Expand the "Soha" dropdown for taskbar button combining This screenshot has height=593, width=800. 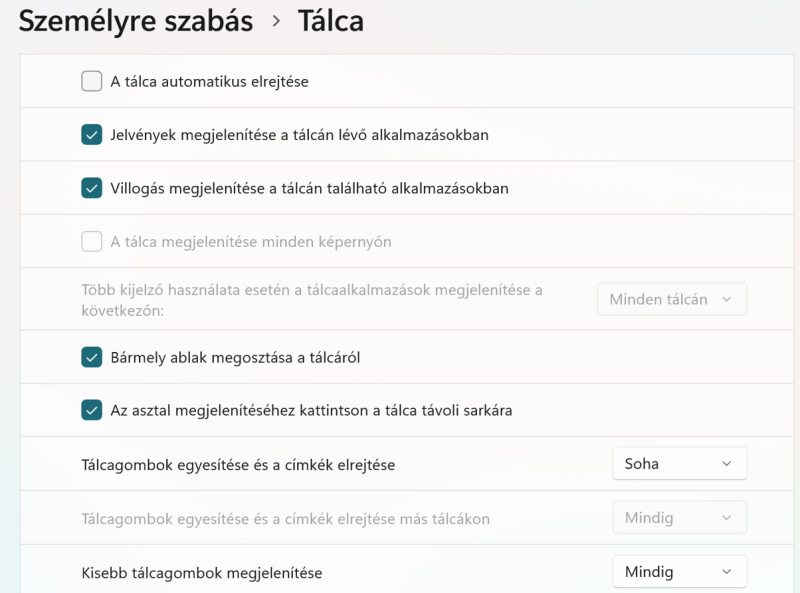click(x=679, y=463)
